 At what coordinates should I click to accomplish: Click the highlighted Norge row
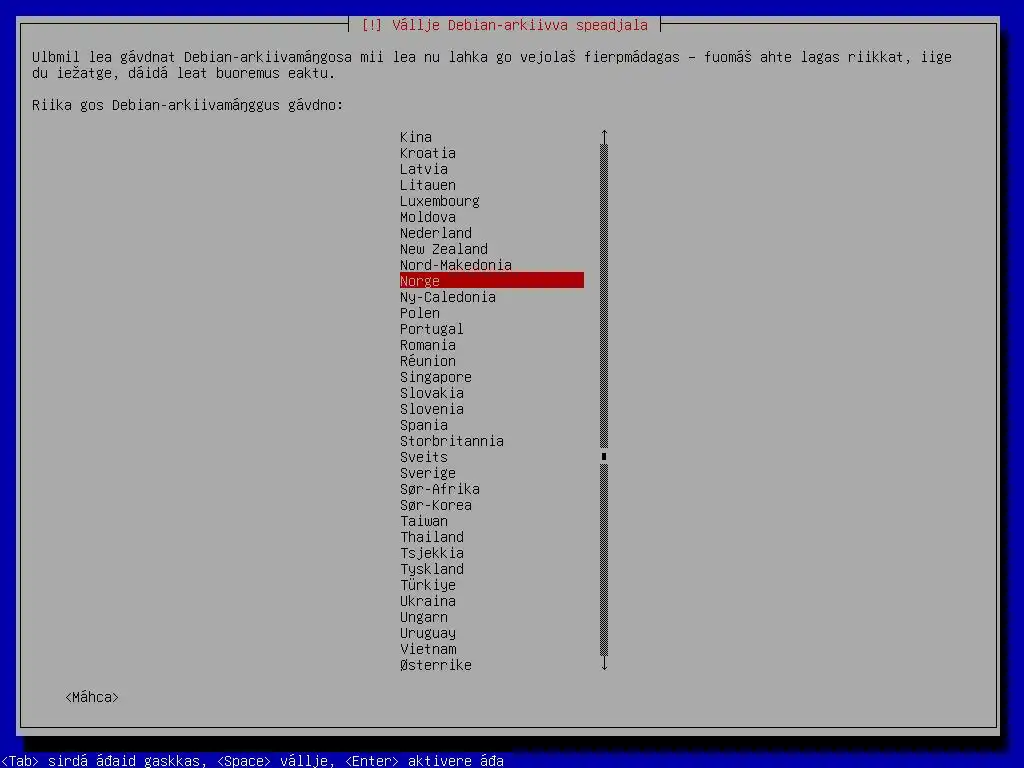[x=491, y=281]
